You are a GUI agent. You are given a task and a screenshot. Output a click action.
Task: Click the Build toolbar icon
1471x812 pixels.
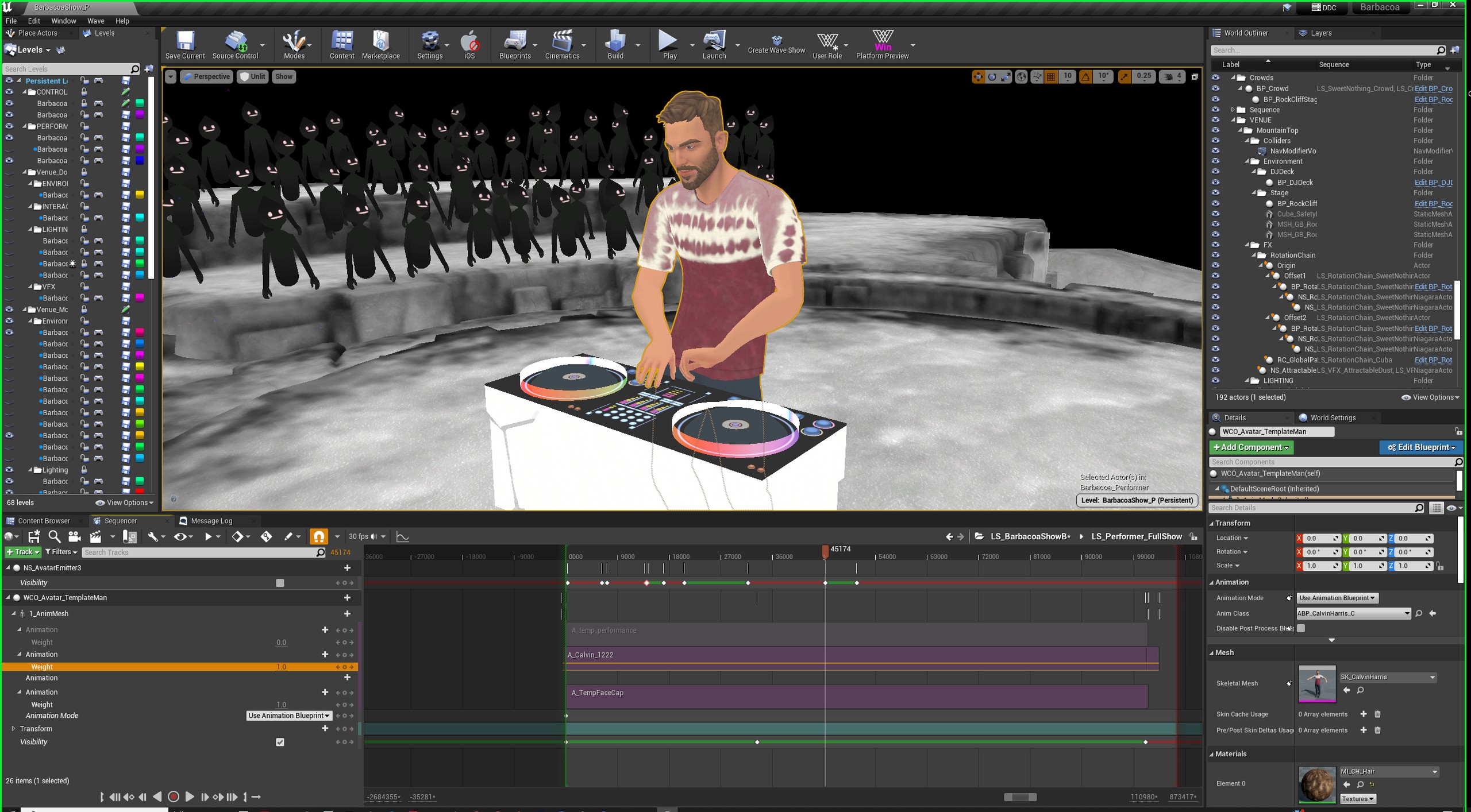click(x=615, y=45)
